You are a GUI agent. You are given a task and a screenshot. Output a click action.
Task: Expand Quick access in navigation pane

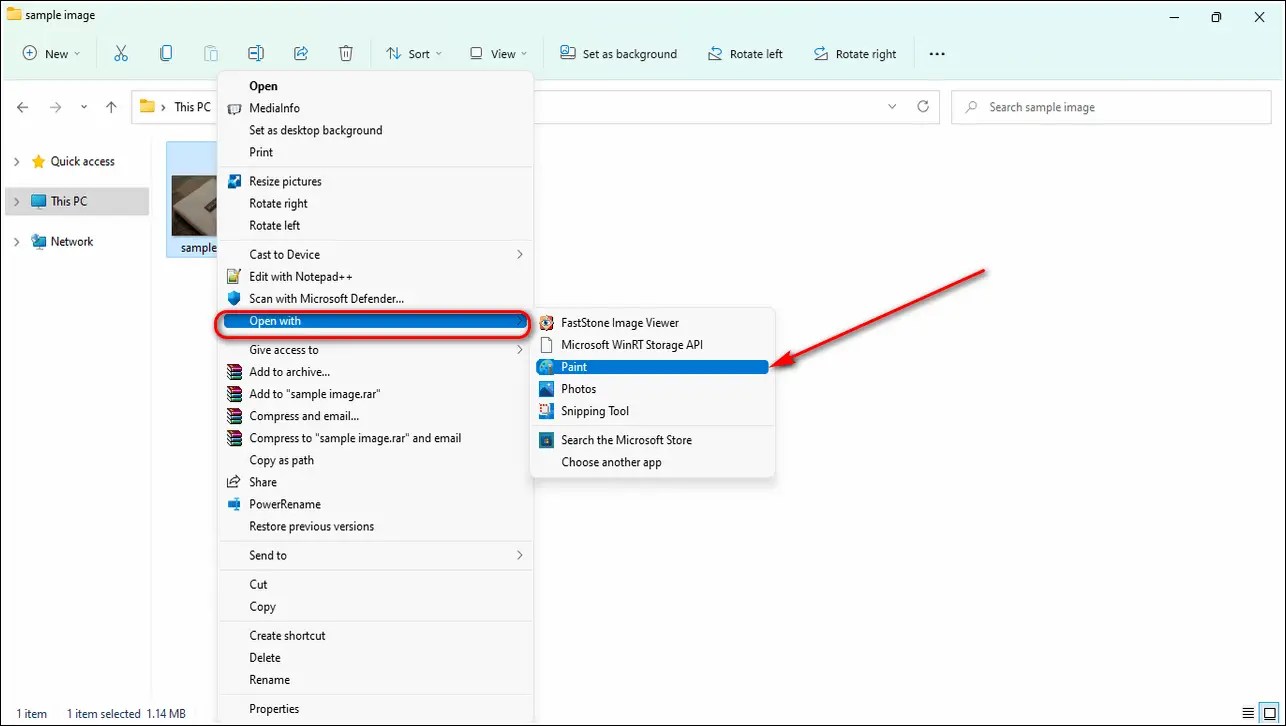17,161
